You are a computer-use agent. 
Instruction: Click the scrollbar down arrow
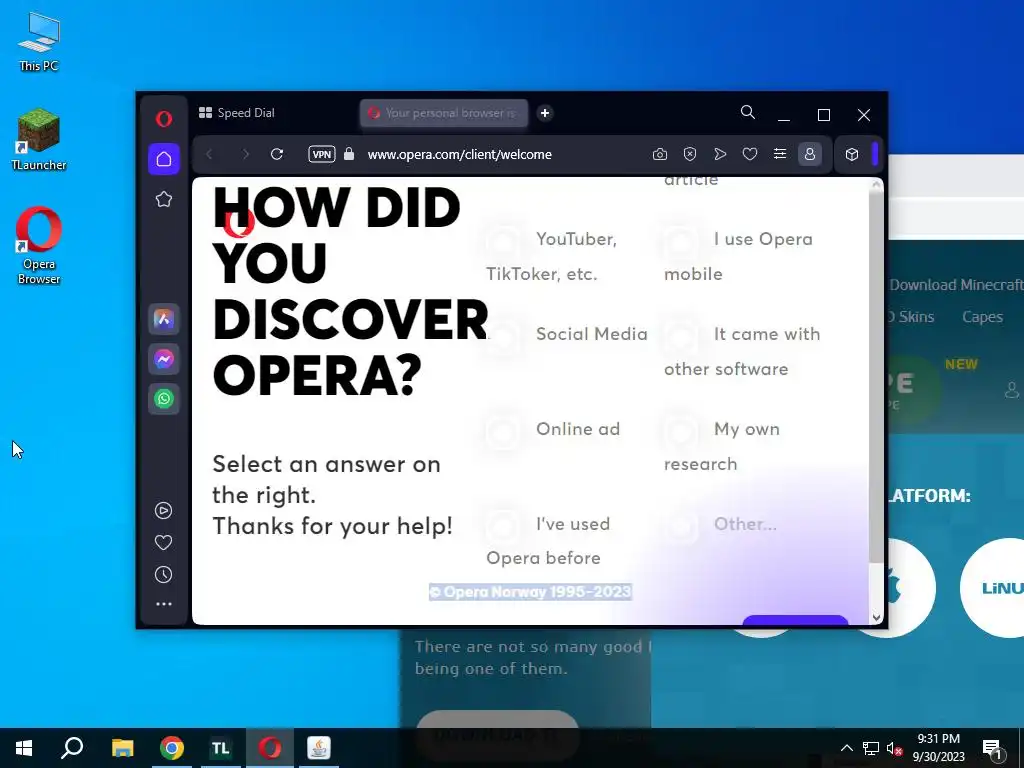[x=876, y=617]
